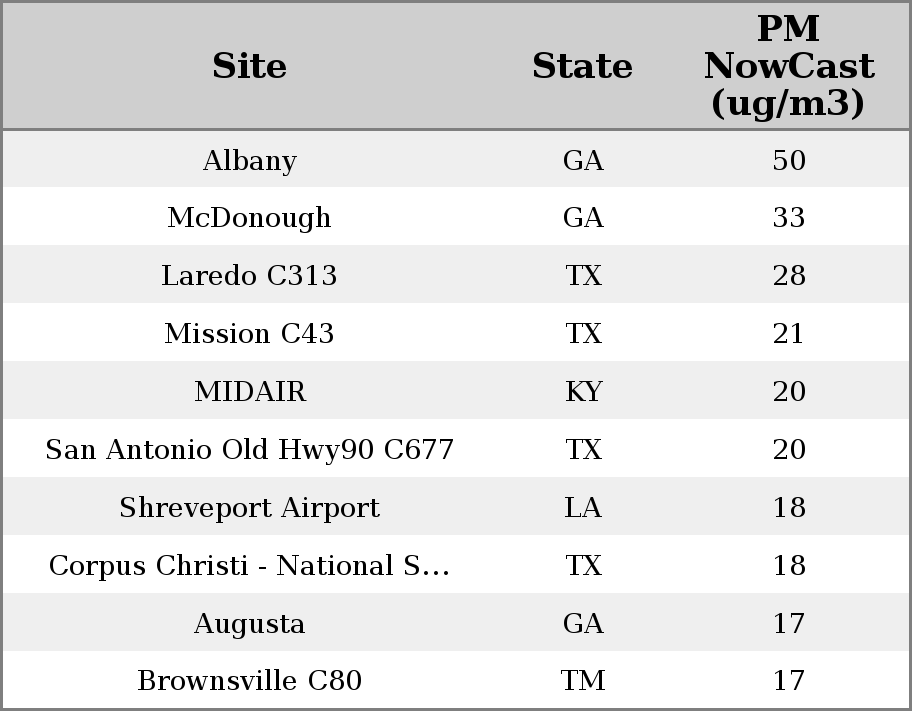Image resolution: width=912 pixels, height=711 pixels.
Task: Click the Shreveport Airport site cell
Action: pos(249,508)
